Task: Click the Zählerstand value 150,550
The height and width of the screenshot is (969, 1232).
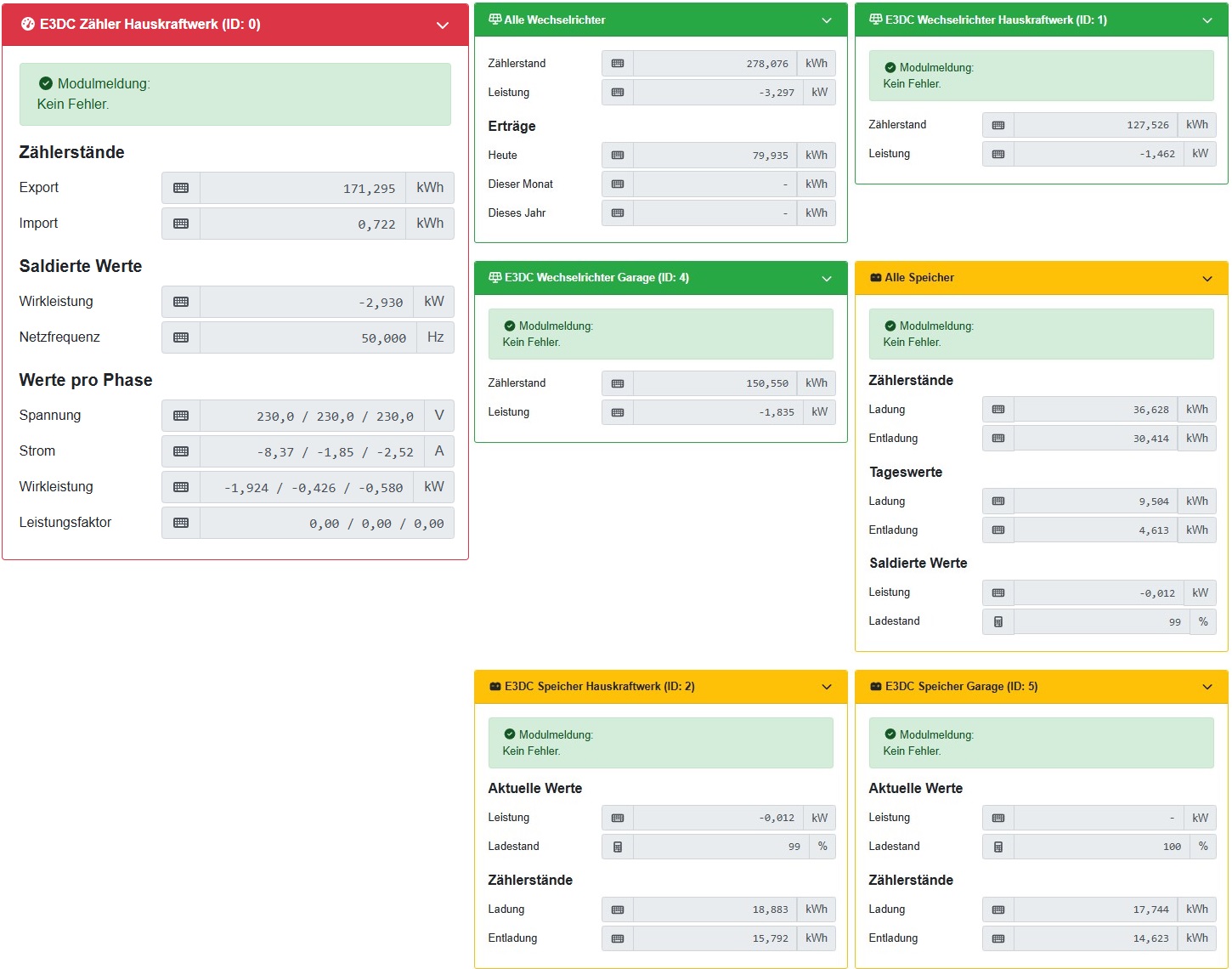Action: (x=715, y=383)
